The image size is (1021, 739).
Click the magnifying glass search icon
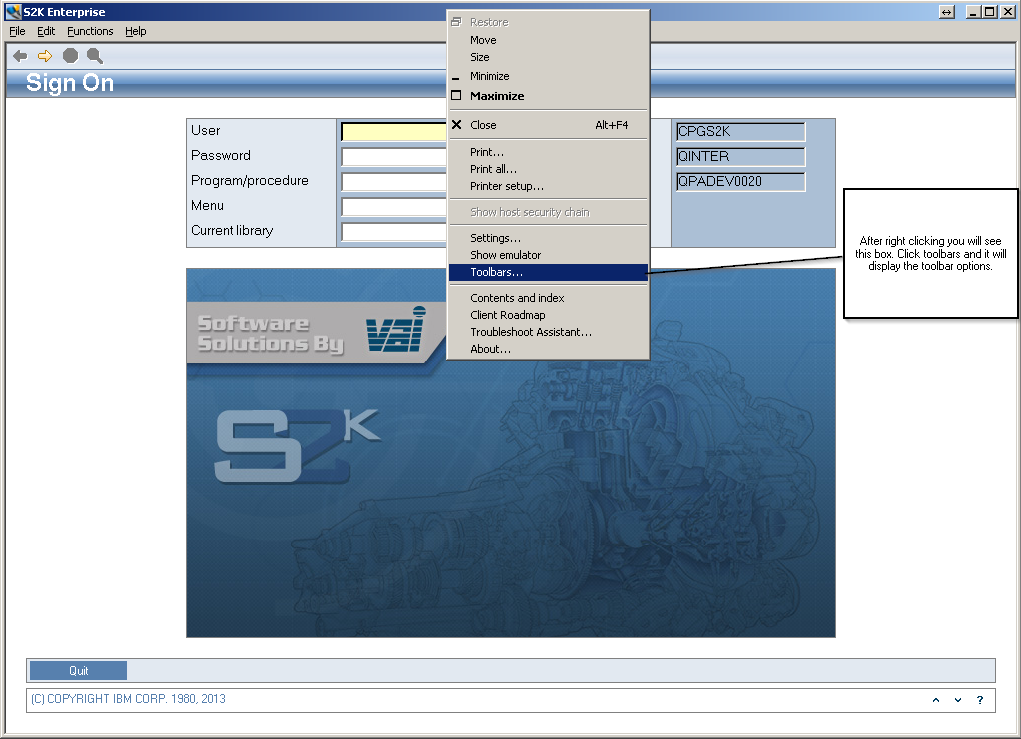click(95, 56)
